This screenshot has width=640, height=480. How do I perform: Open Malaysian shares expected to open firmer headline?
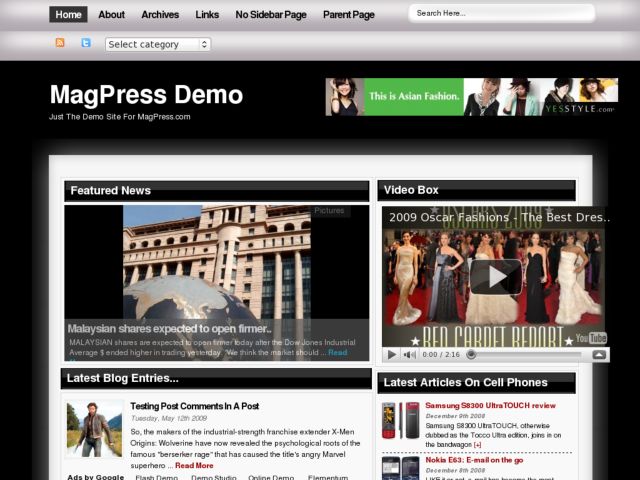tap(169, 329)
